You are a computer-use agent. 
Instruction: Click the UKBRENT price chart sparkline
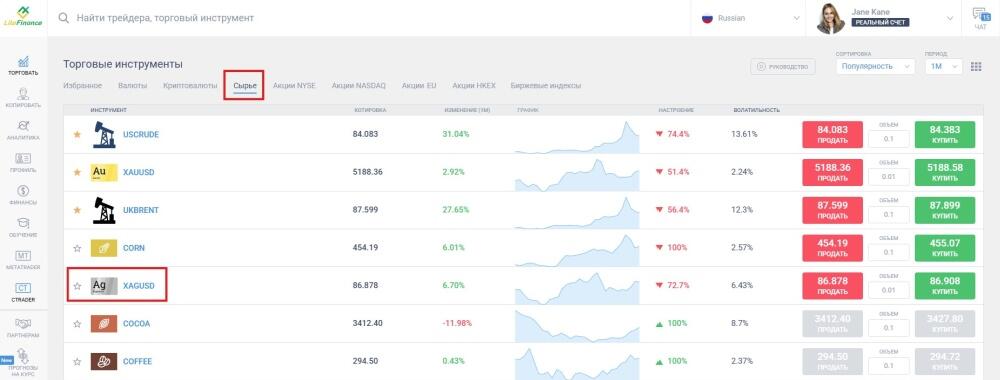click(x=577, y=213)
